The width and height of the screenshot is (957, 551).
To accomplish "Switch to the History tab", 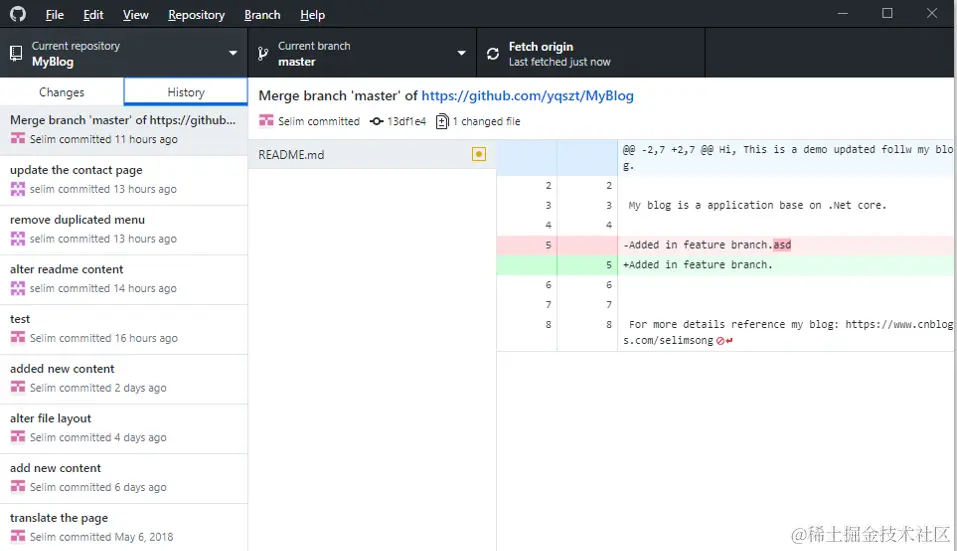I will (x=186, y=92).
